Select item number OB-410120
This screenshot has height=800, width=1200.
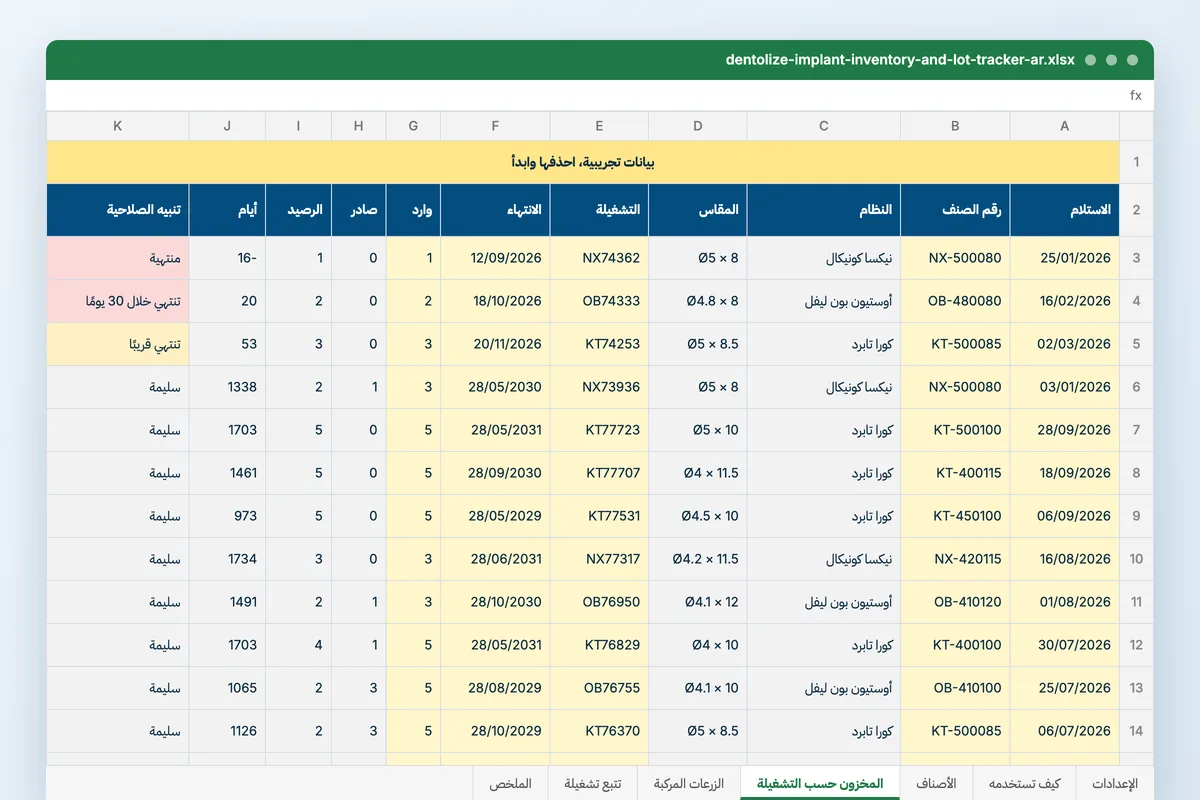(x=955, y=602)
